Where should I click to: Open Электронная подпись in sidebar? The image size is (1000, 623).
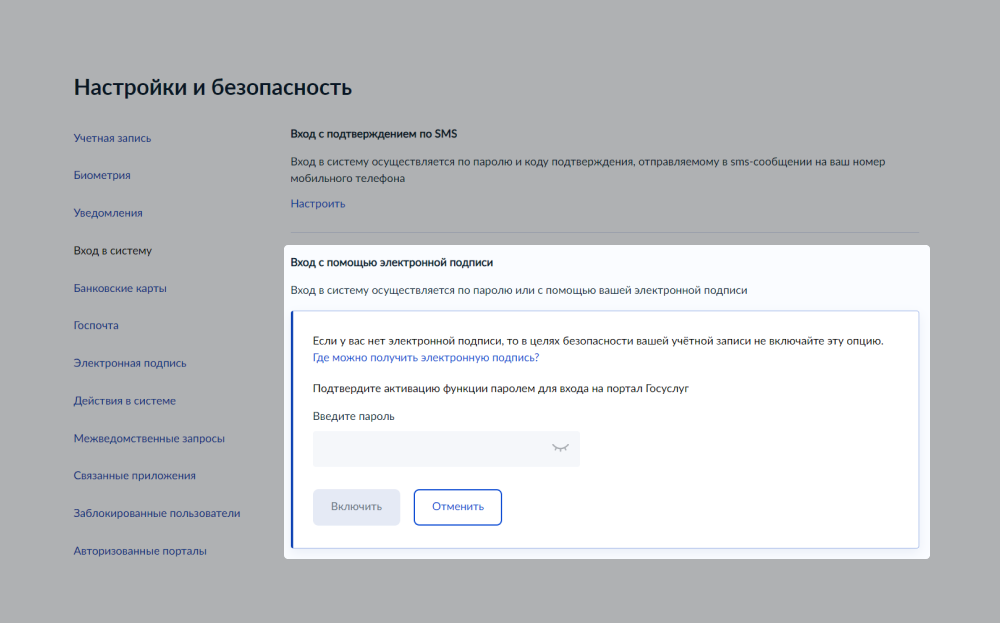click(x=130, y=363)
